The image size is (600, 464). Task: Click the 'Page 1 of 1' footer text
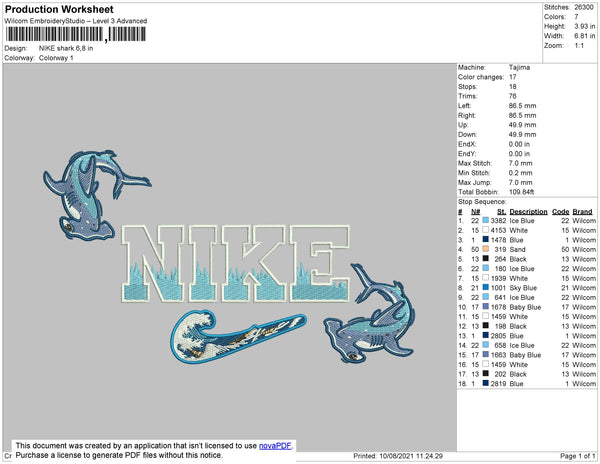(577, 456)
